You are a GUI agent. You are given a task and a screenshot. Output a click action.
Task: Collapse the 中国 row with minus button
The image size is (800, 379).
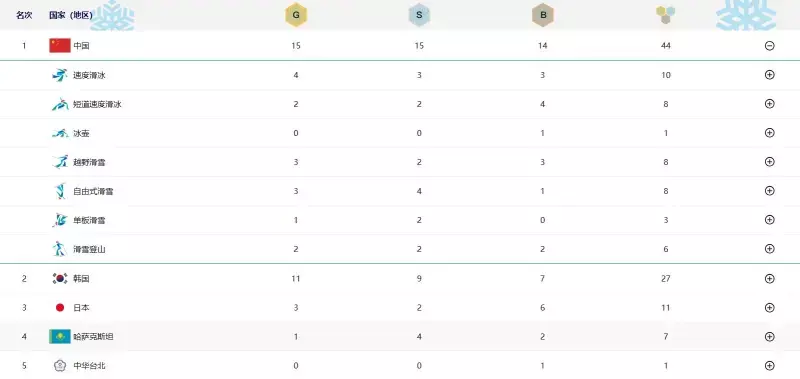pyautogui.click(x=770, y=45)
